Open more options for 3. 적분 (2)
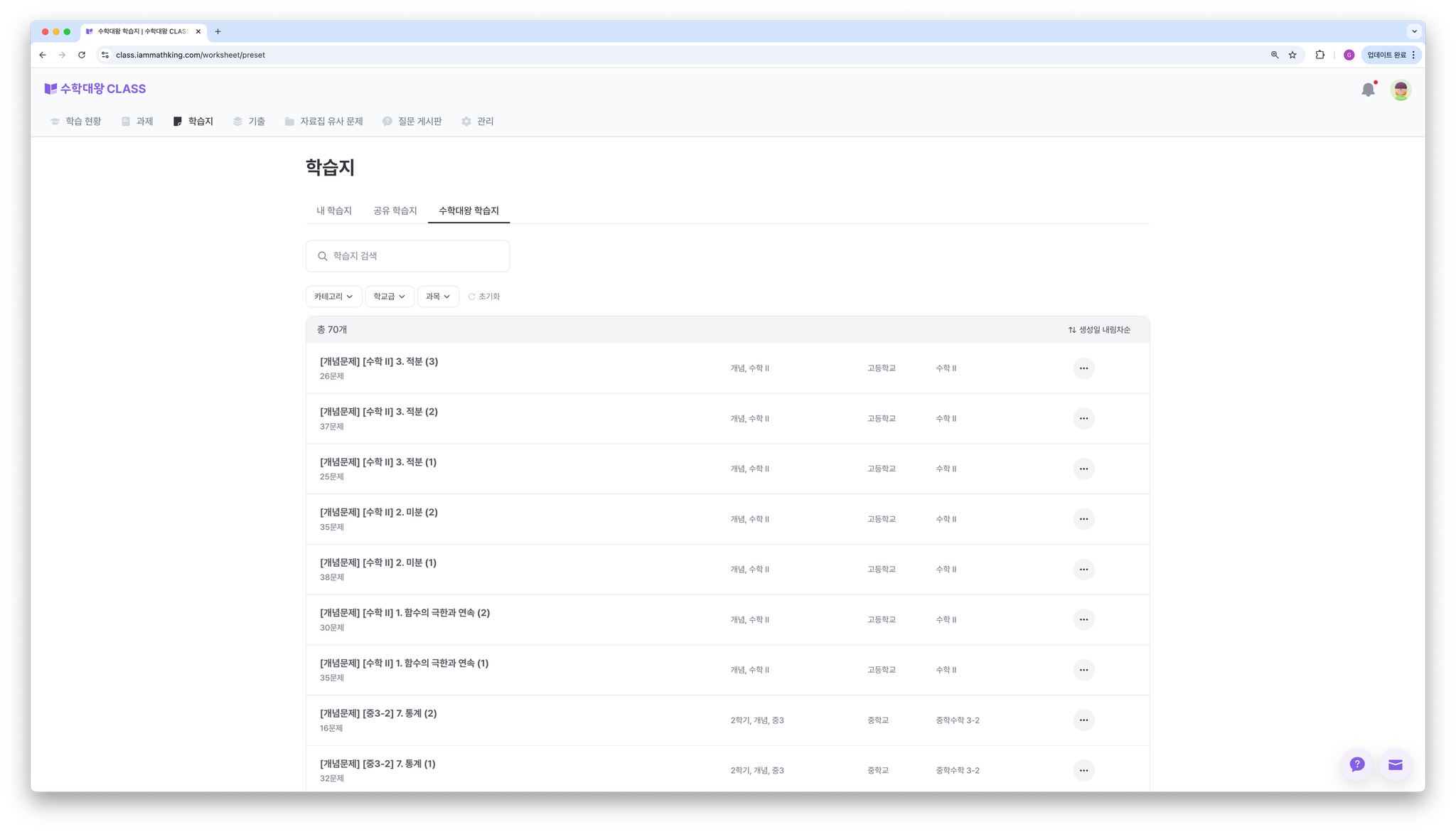The image size is (1456, 832). pos(1083,419)
